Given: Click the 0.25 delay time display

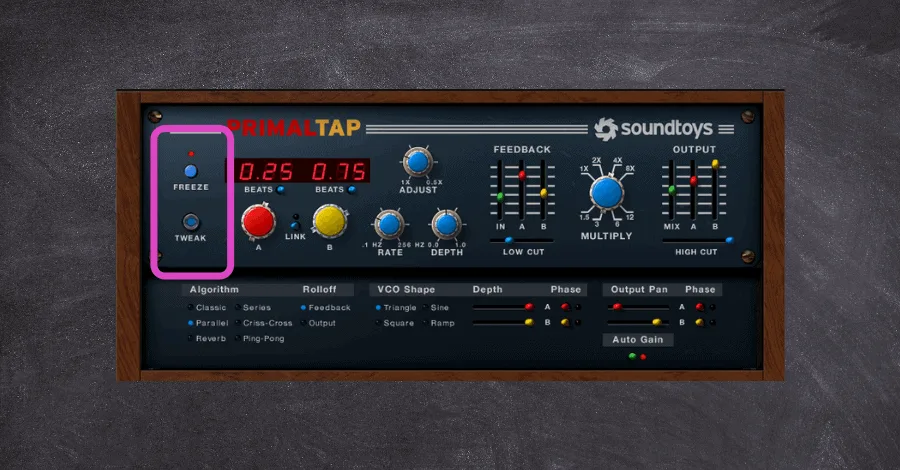Looking at the screenshot, I should (265, 171).
